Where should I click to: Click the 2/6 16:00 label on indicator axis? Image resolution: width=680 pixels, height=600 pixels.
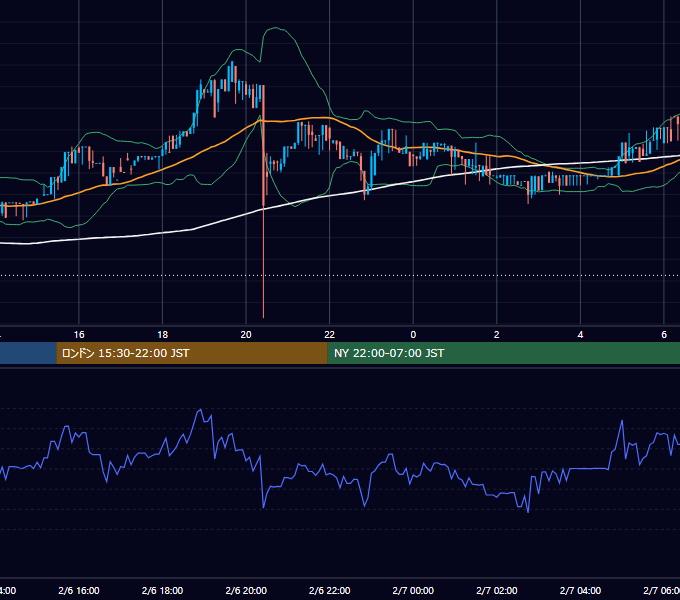pyautogui.click(x=79, y=590)
